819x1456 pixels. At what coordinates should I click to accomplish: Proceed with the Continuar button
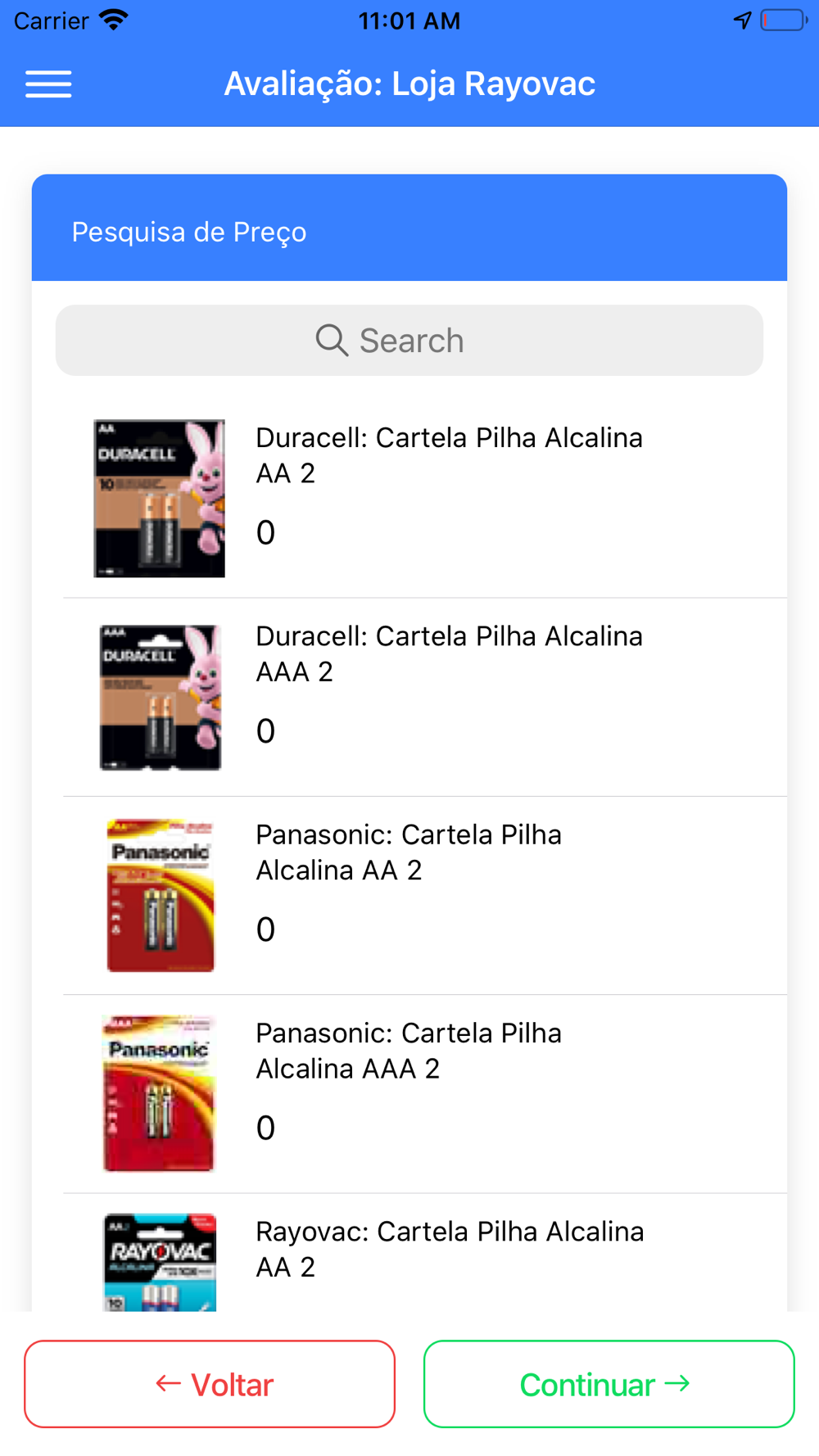[x=609, y=1384]
